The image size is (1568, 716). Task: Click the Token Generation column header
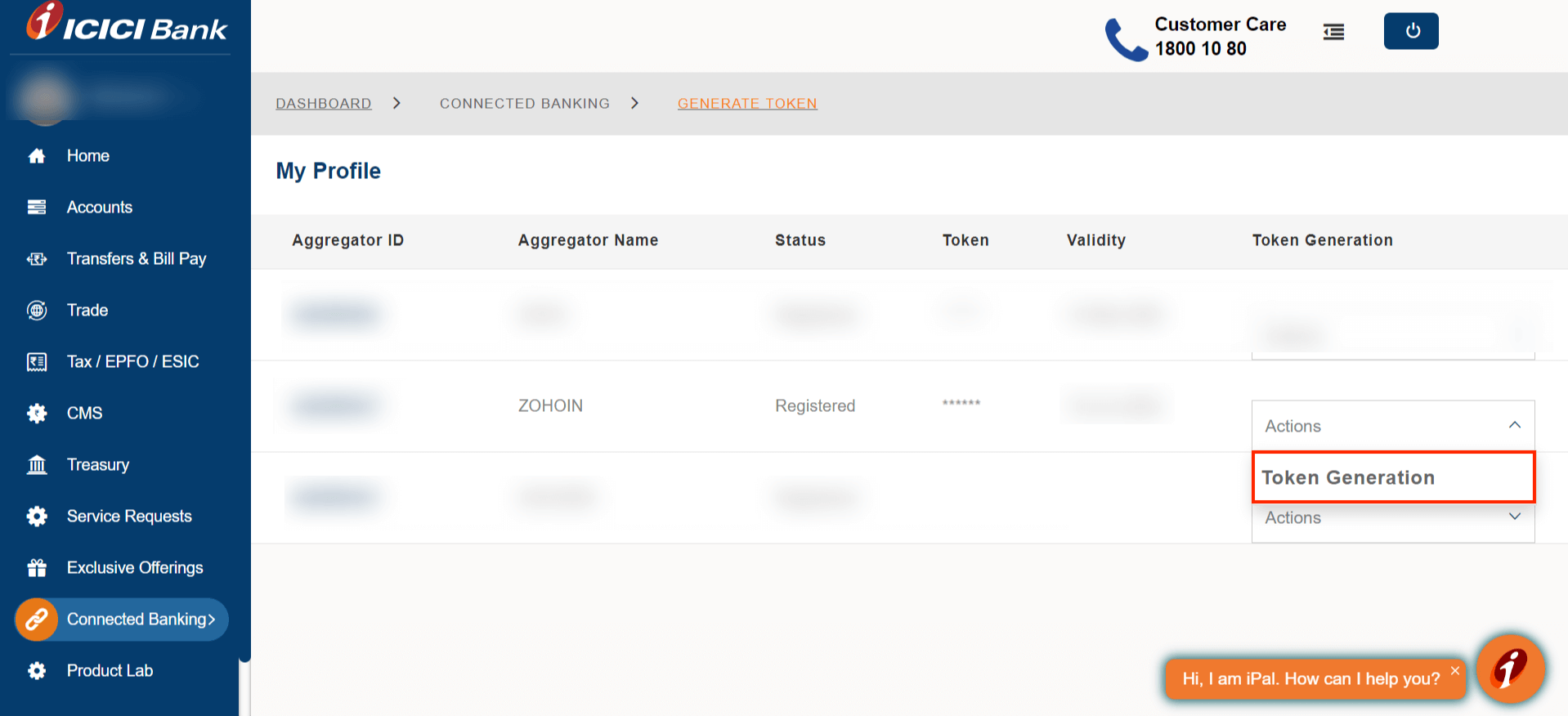[1323, 240]
